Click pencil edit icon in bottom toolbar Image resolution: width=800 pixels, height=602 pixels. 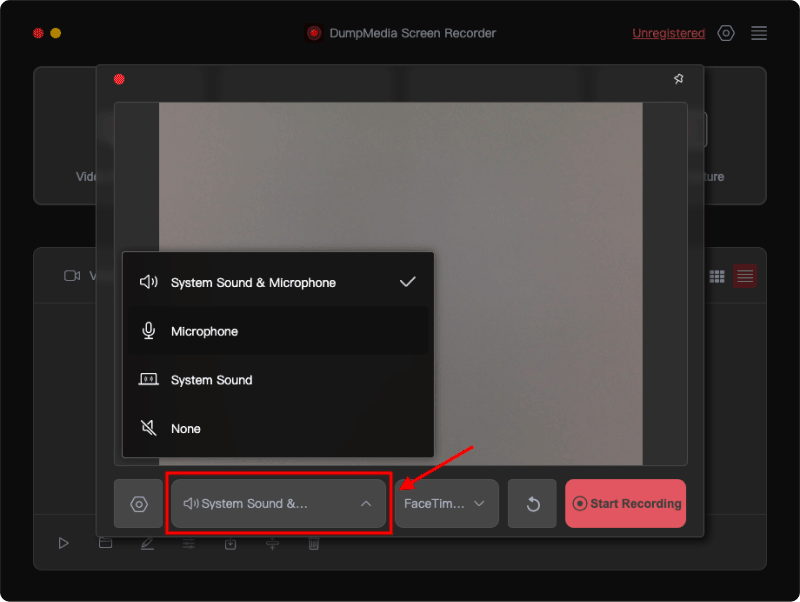click(147, 544)
